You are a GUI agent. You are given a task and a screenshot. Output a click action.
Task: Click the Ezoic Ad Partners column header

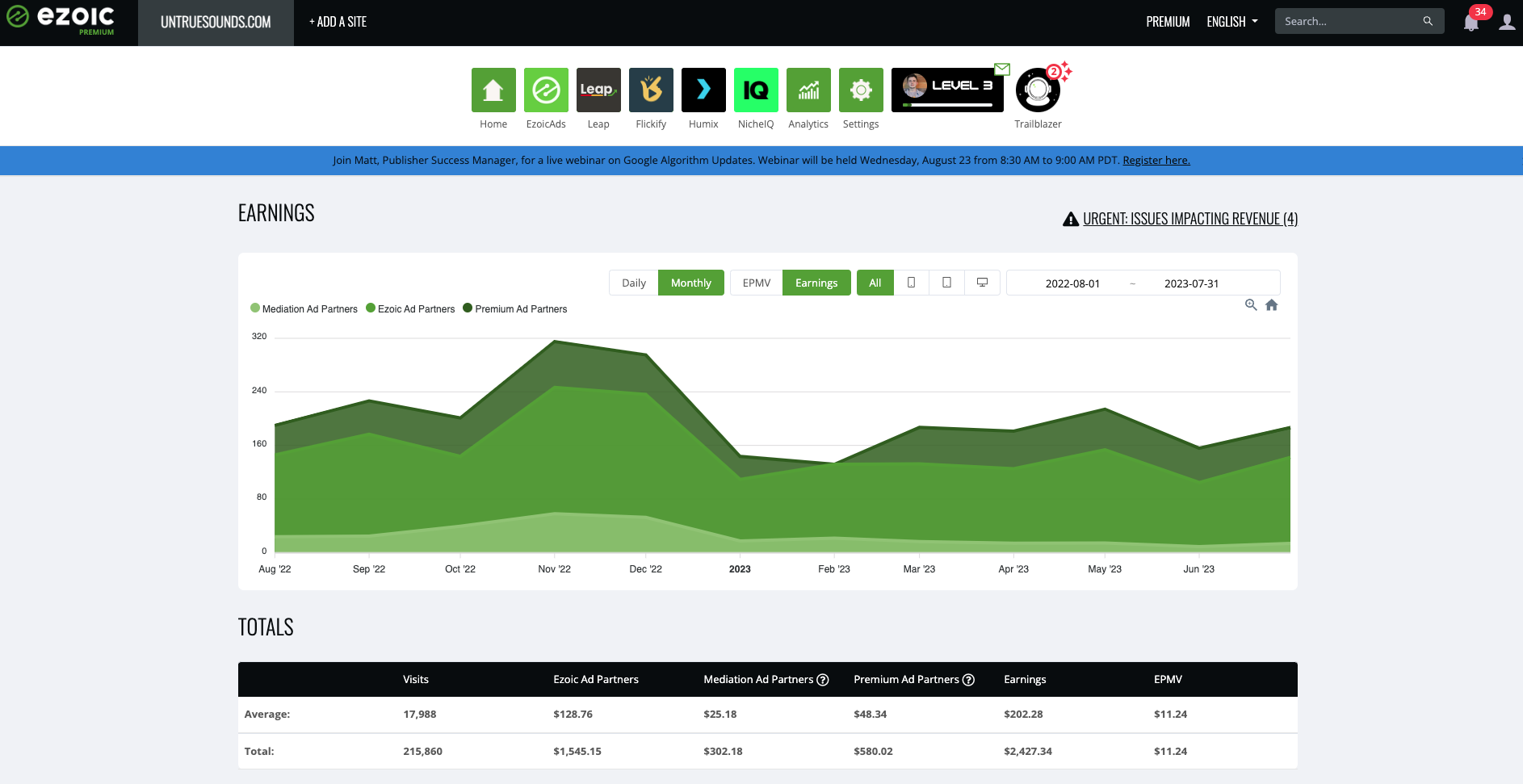pos(596,680)
